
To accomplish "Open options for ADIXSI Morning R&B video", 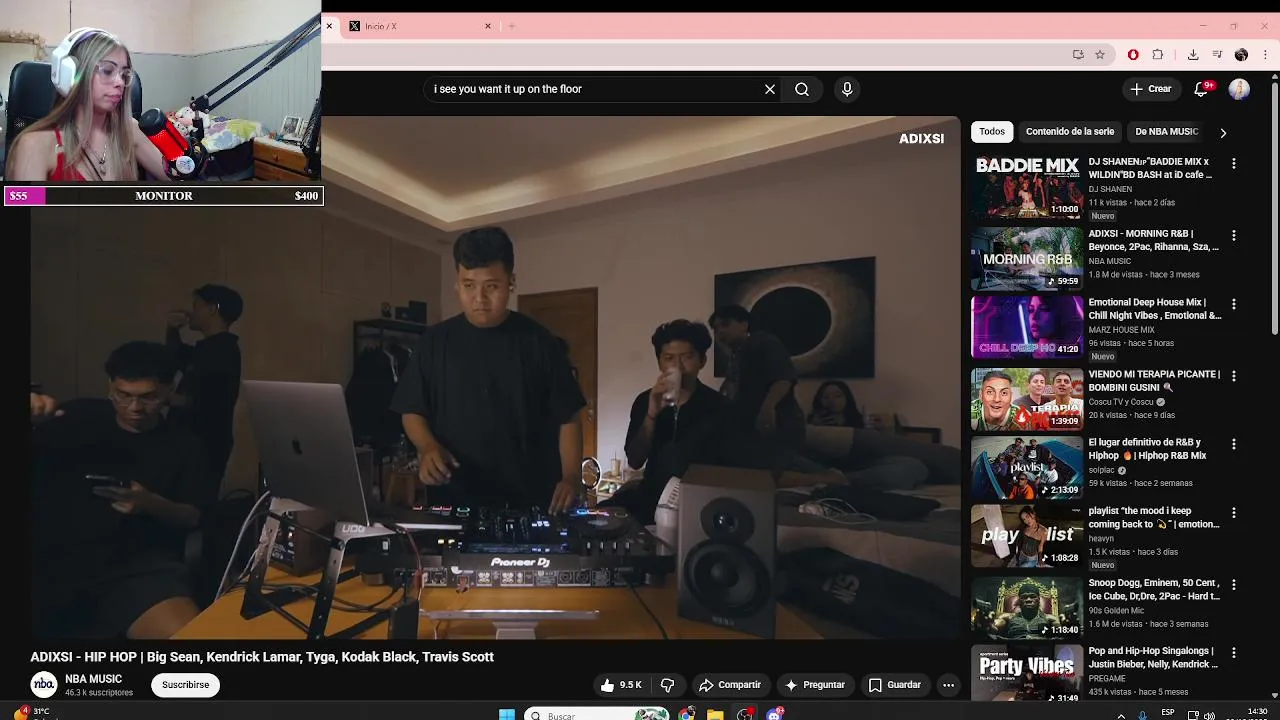I will [x=1233, y=235].
